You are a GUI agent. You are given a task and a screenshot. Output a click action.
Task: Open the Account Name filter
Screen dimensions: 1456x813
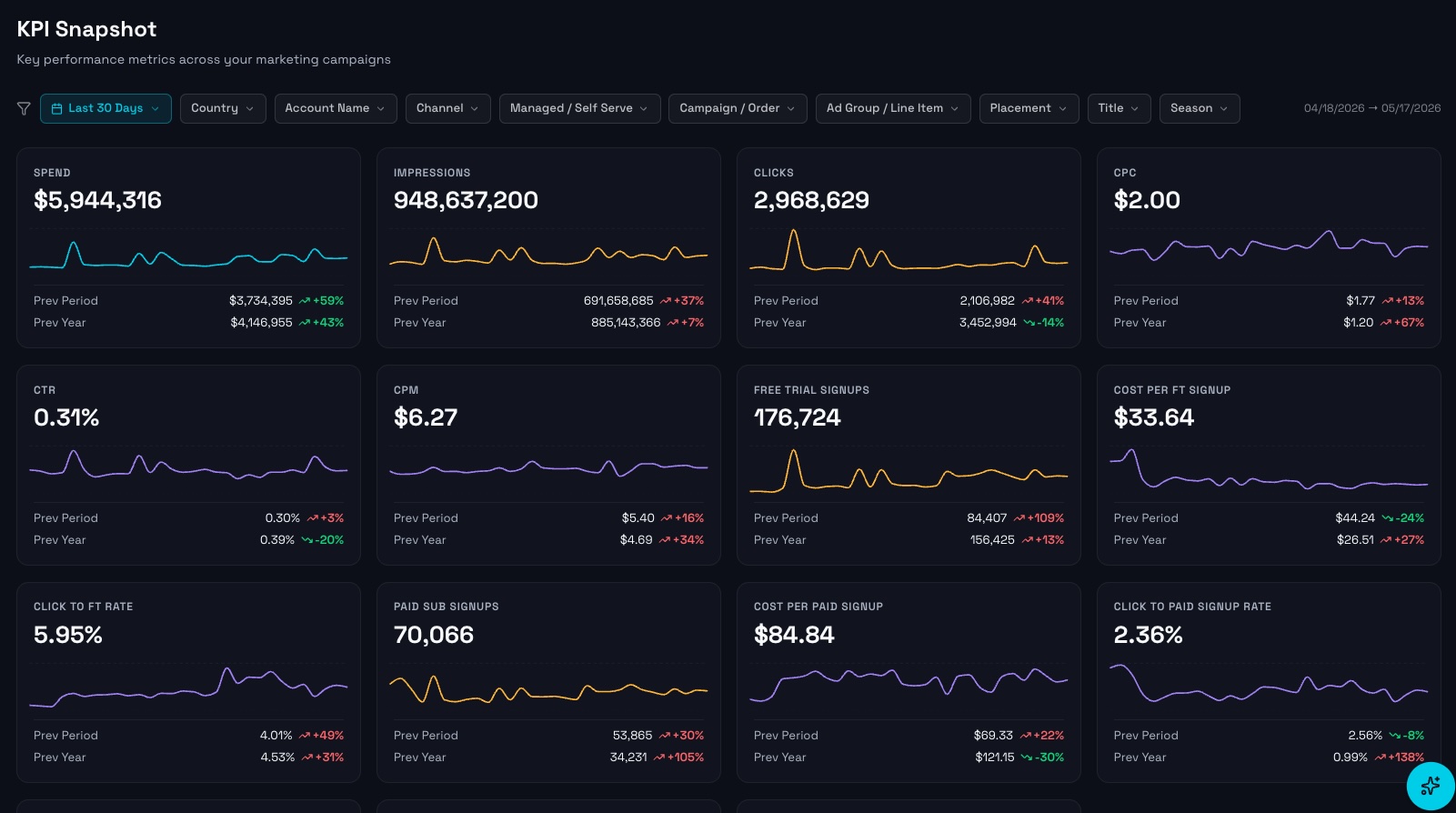[x=336, y=108]
